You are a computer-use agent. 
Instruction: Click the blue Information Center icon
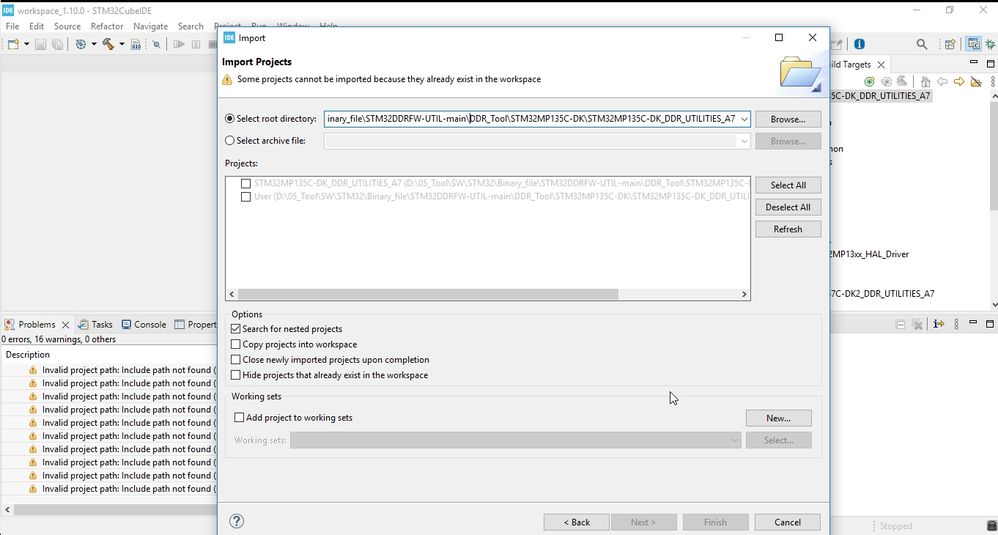(x=859, y=44)
